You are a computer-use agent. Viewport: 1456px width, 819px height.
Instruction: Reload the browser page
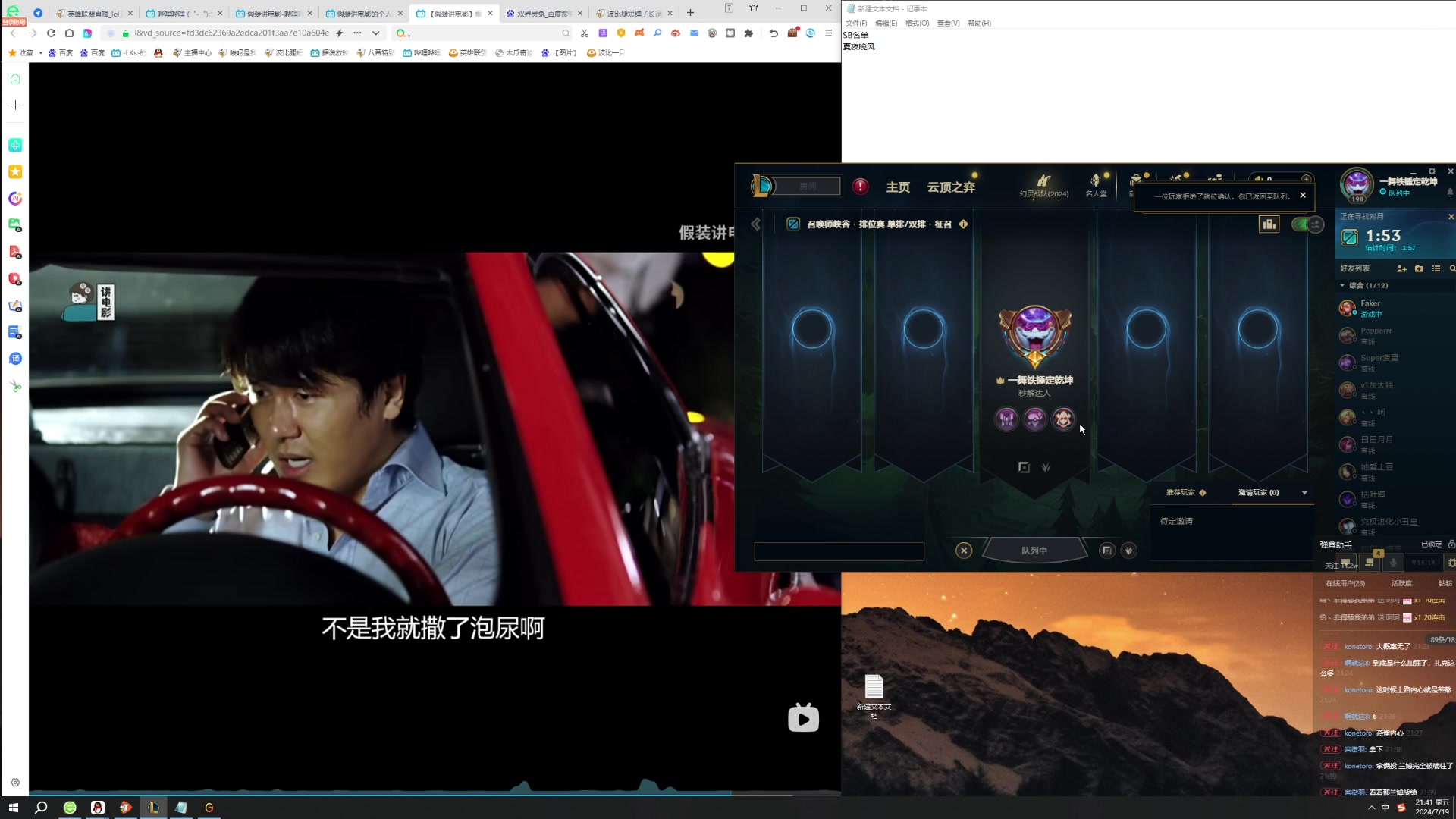coord(51,33)
